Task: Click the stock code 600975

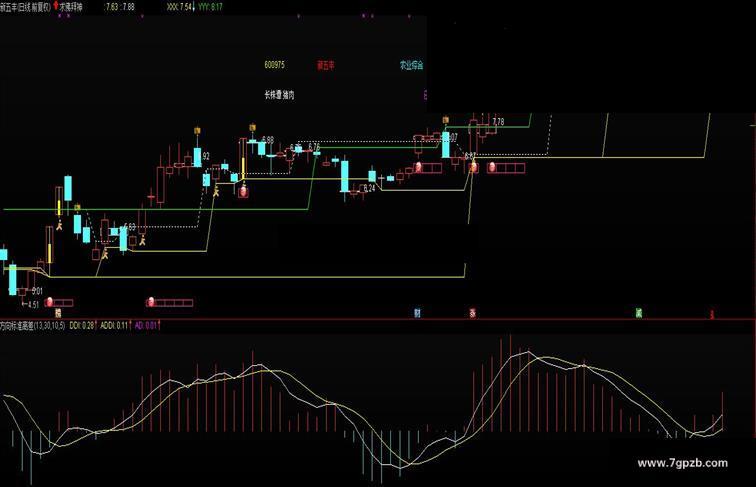Action: [274, 65]
